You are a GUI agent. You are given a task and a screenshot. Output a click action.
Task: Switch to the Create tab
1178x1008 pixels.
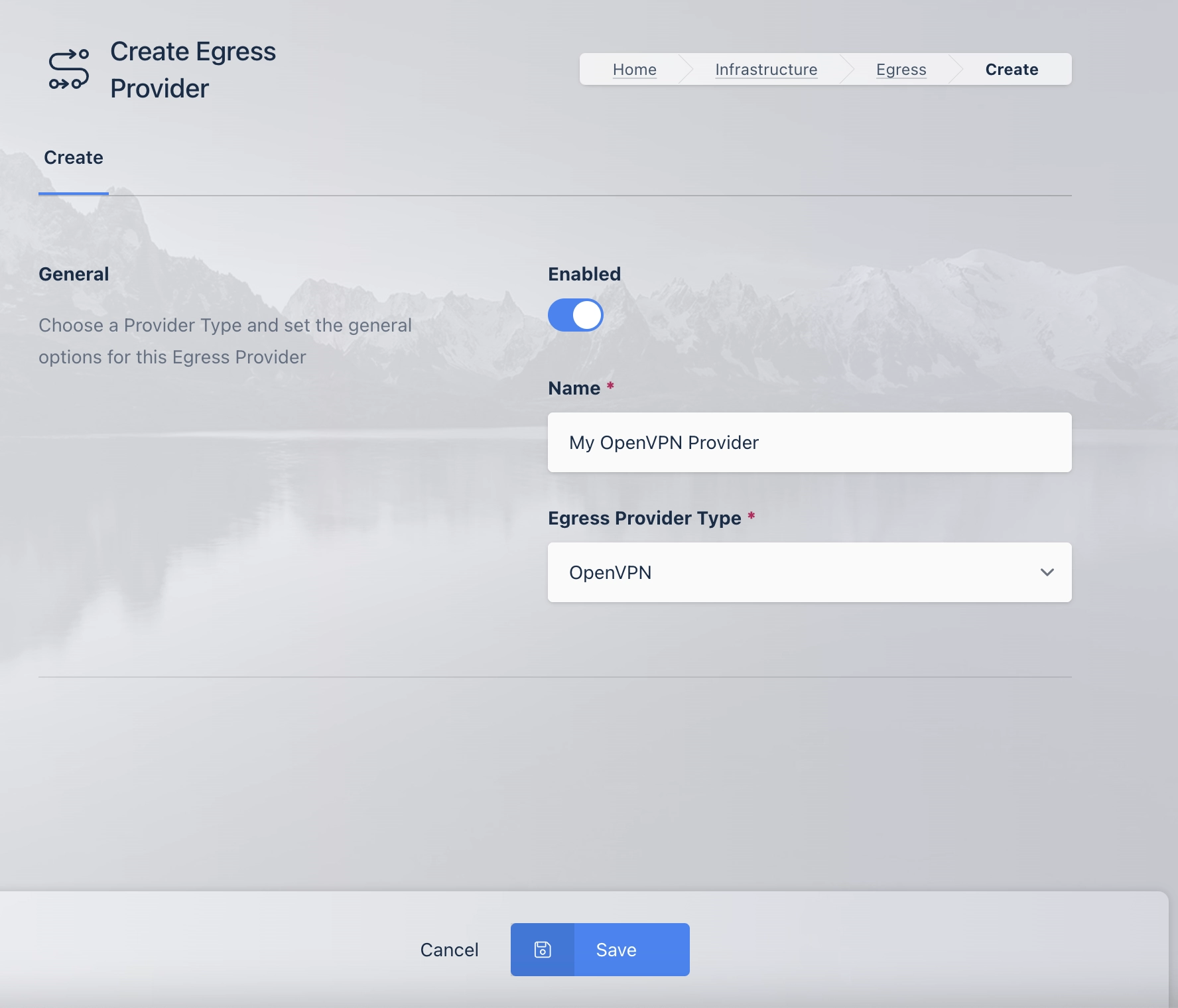tap(74, 158)
